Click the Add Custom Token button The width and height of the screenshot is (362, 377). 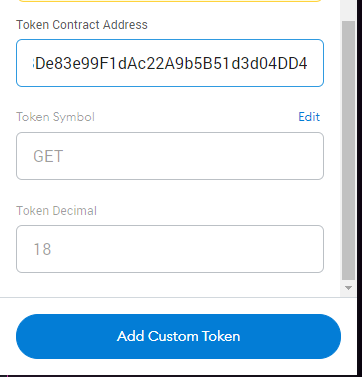(x=178, y=336)
